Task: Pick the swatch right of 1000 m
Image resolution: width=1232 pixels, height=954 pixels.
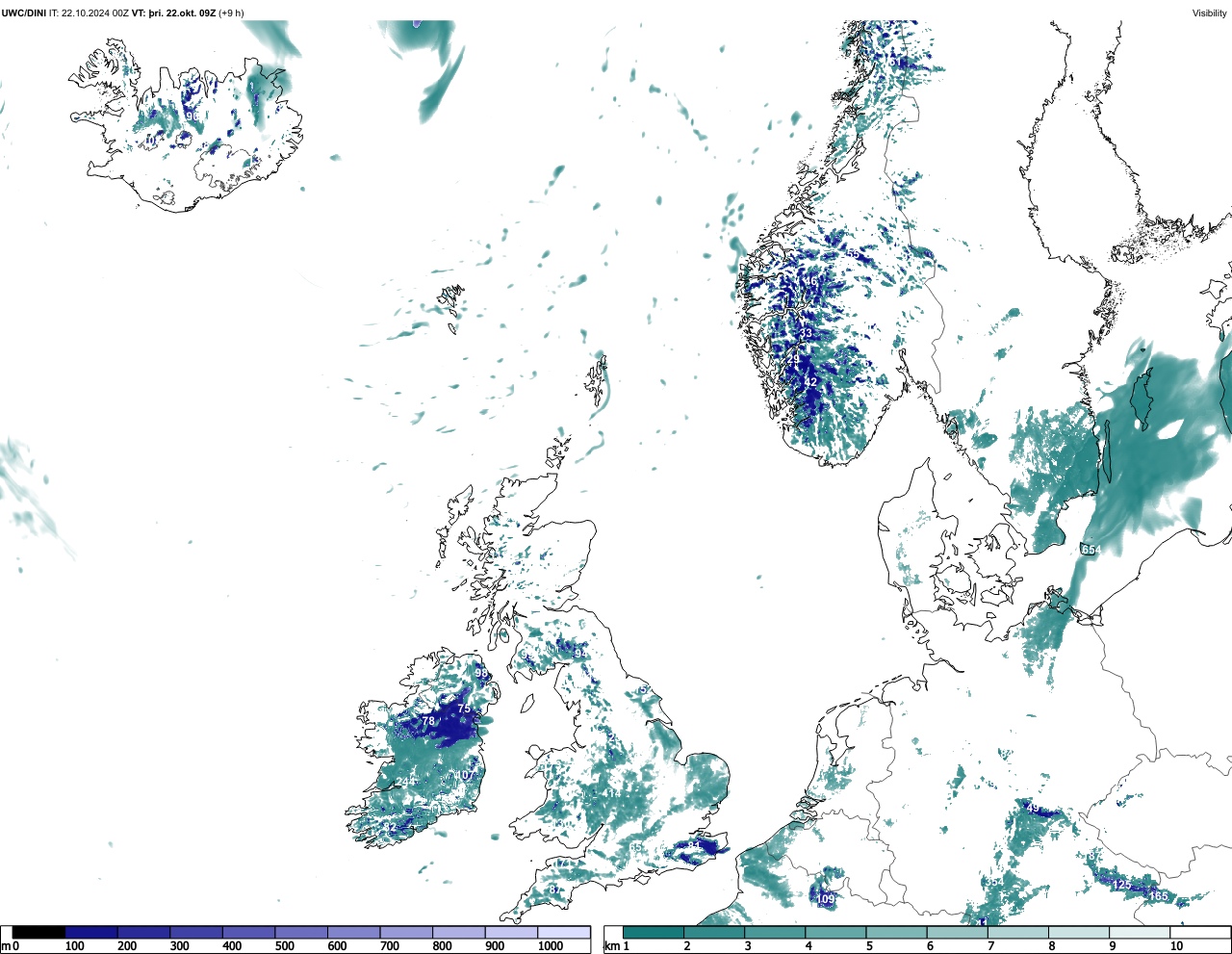Action: [564, 933]
